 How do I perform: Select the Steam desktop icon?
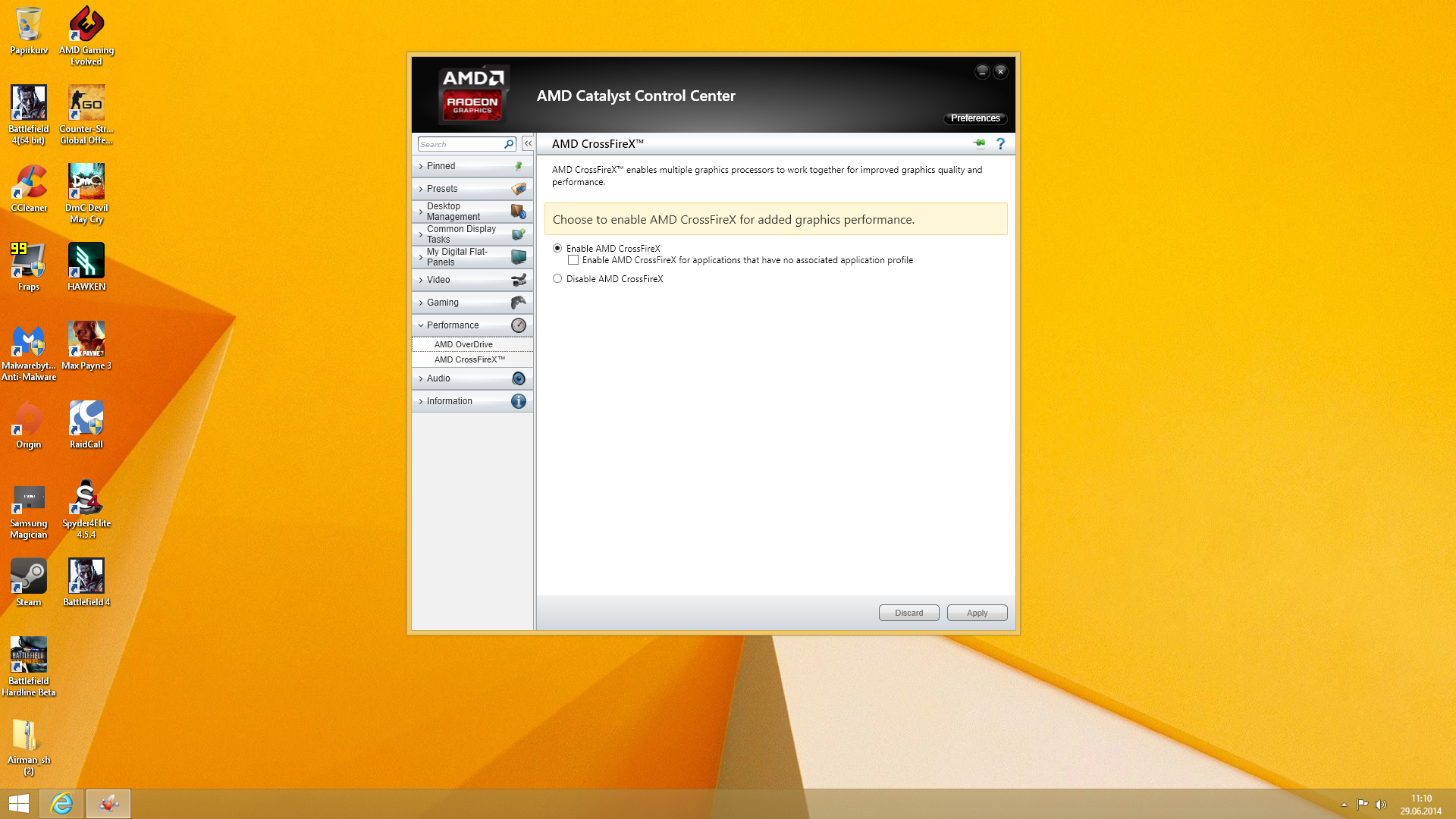click(29, 582)
